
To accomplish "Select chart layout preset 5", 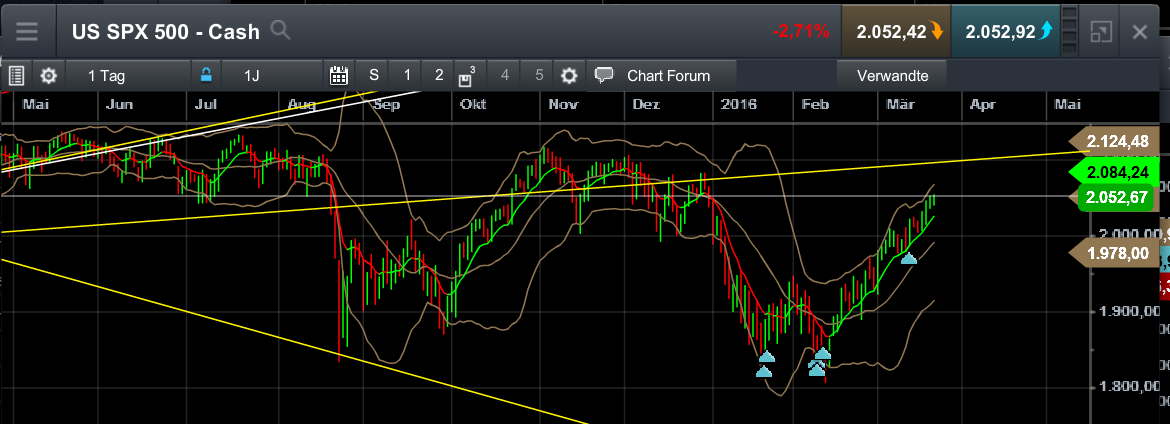I will pyautogui.click(x=539, y=75).
